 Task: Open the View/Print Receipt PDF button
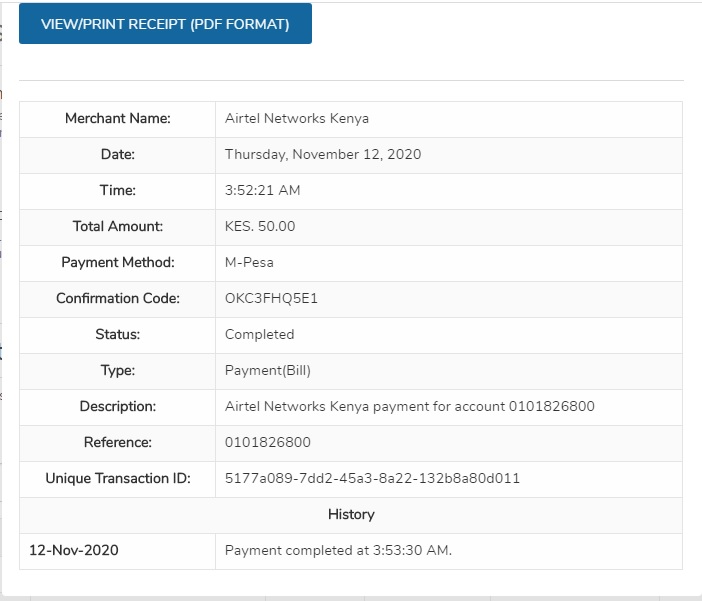[165, 24]
